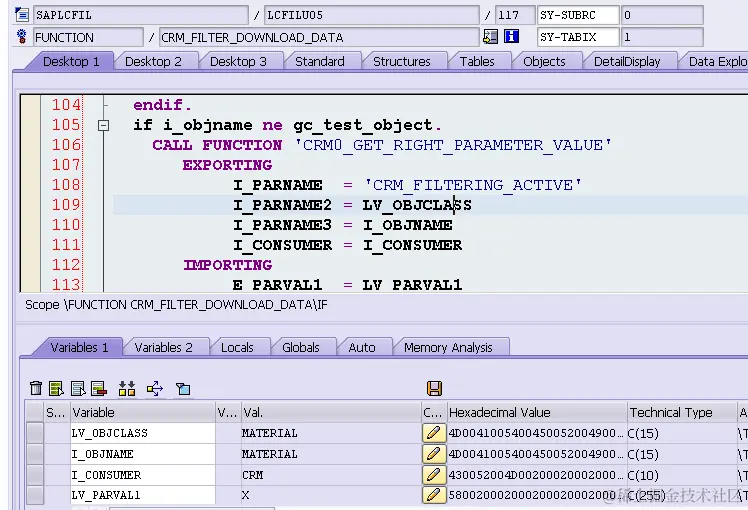The image size is (748, 510).
Task: Click the line number 117 field
Action: 515,15
